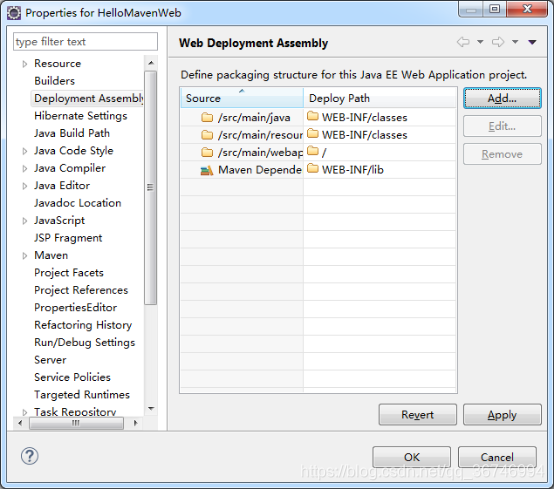Open Refactoring History page
This screenshot has width=554, height=490.
83,325
